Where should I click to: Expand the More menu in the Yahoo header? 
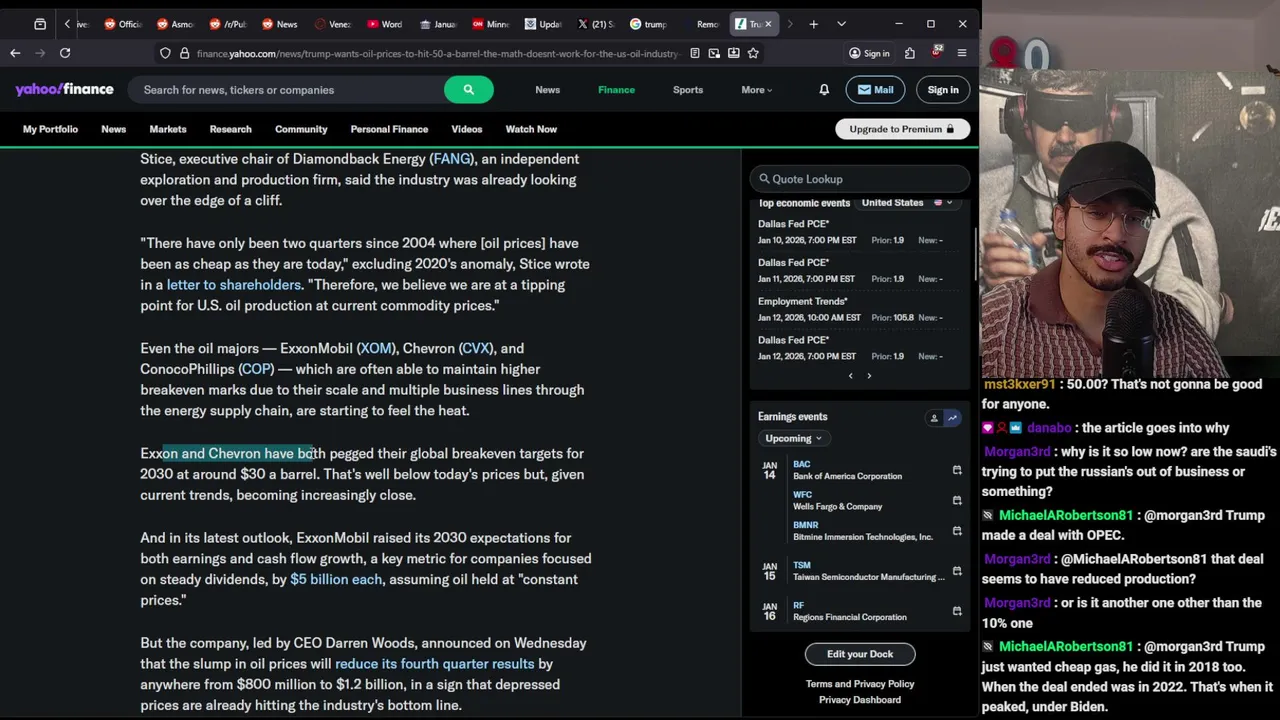click(x=756, y=90)
